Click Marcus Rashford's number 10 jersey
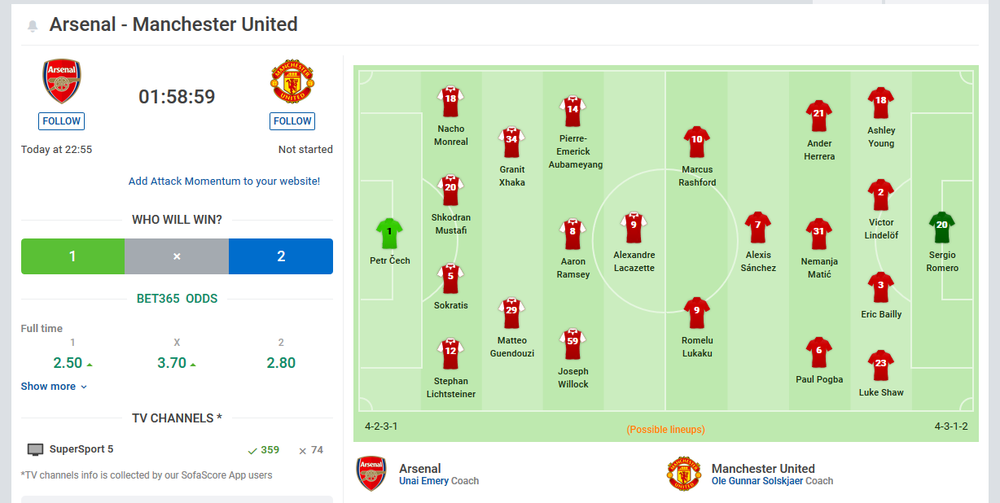1000x503 pixels. (696, 142)
